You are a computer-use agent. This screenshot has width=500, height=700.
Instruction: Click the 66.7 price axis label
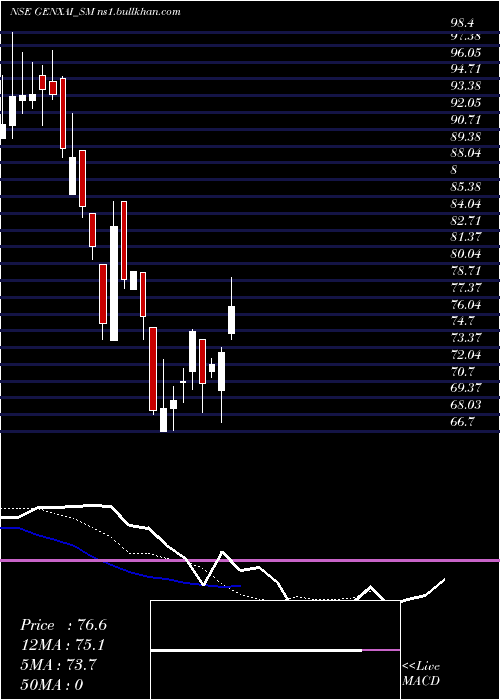click(x=462, y=421)
